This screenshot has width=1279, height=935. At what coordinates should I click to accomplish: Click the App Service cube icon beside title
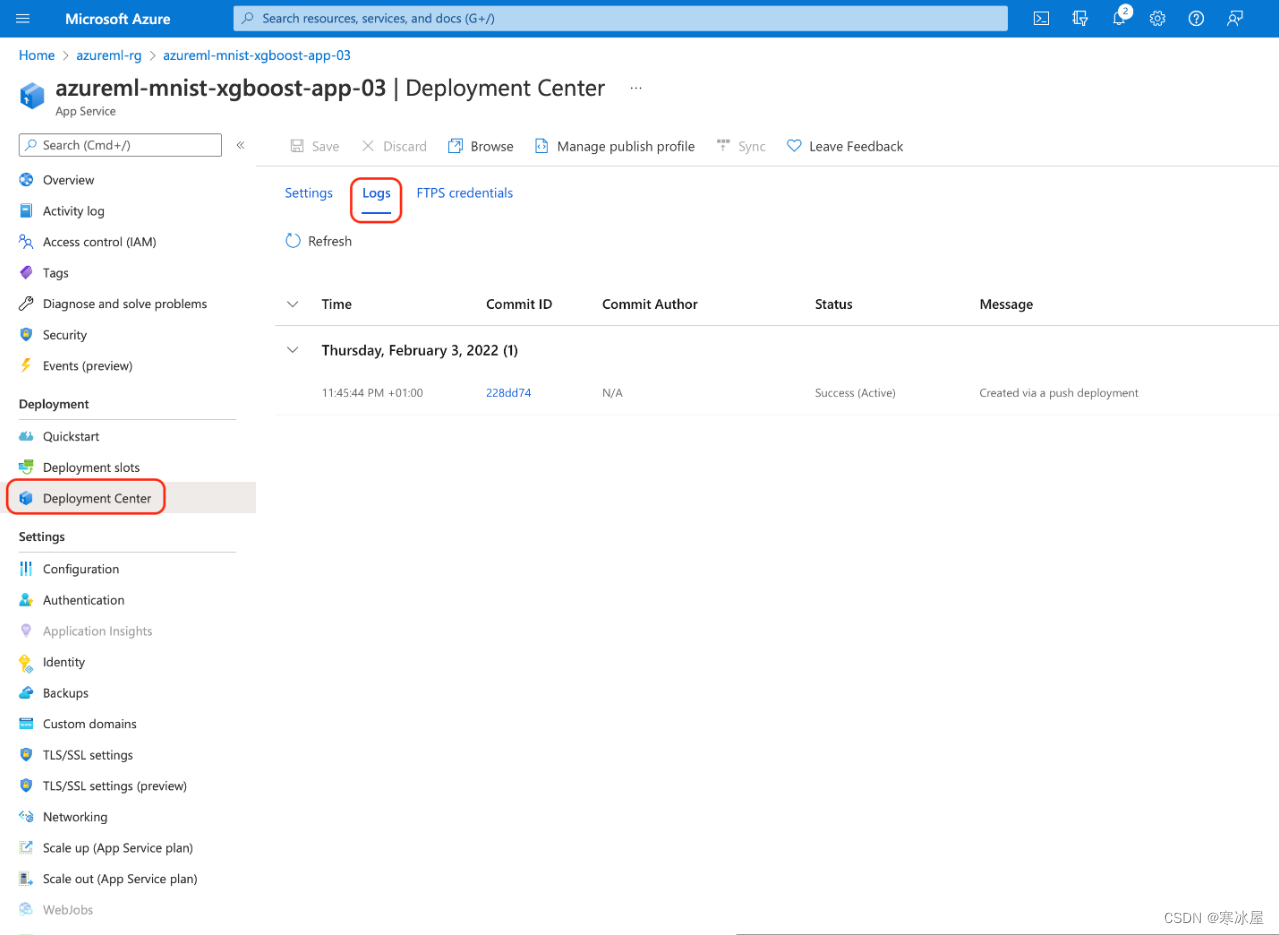(32, 96)
